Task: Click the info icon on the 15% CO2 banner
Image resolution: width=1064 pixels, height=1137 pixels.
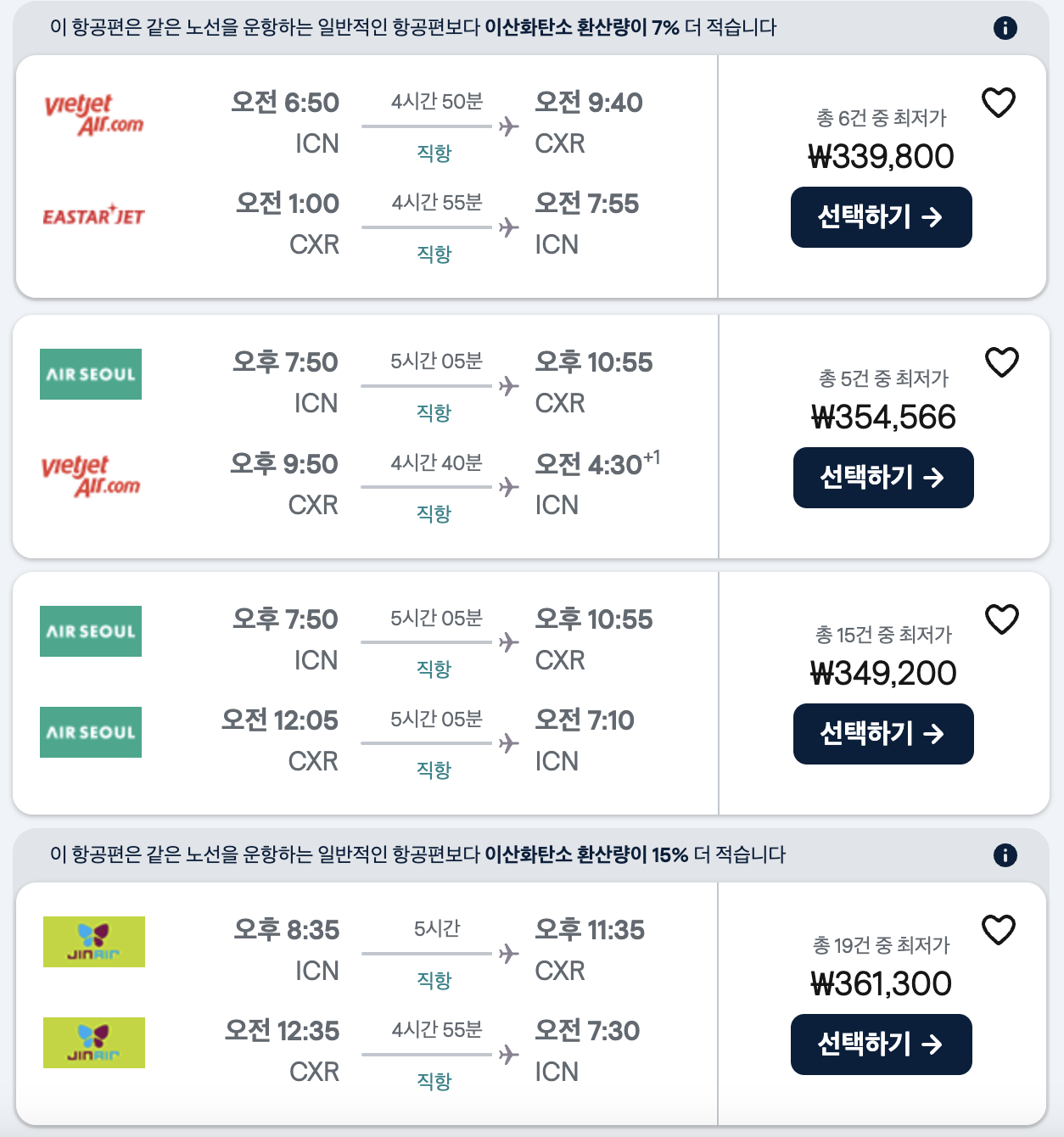Action: pyautogui.click(x=1005, y=855)
